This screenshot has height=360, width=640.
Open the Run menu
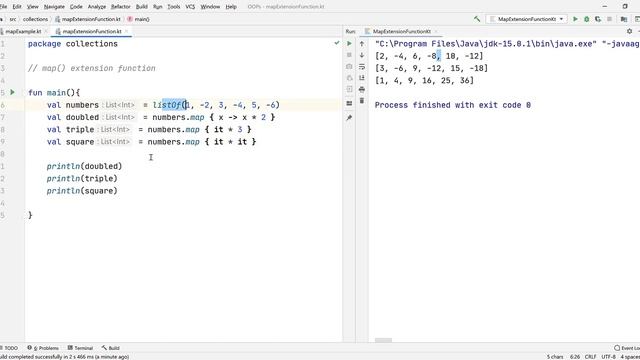point(158,7)
